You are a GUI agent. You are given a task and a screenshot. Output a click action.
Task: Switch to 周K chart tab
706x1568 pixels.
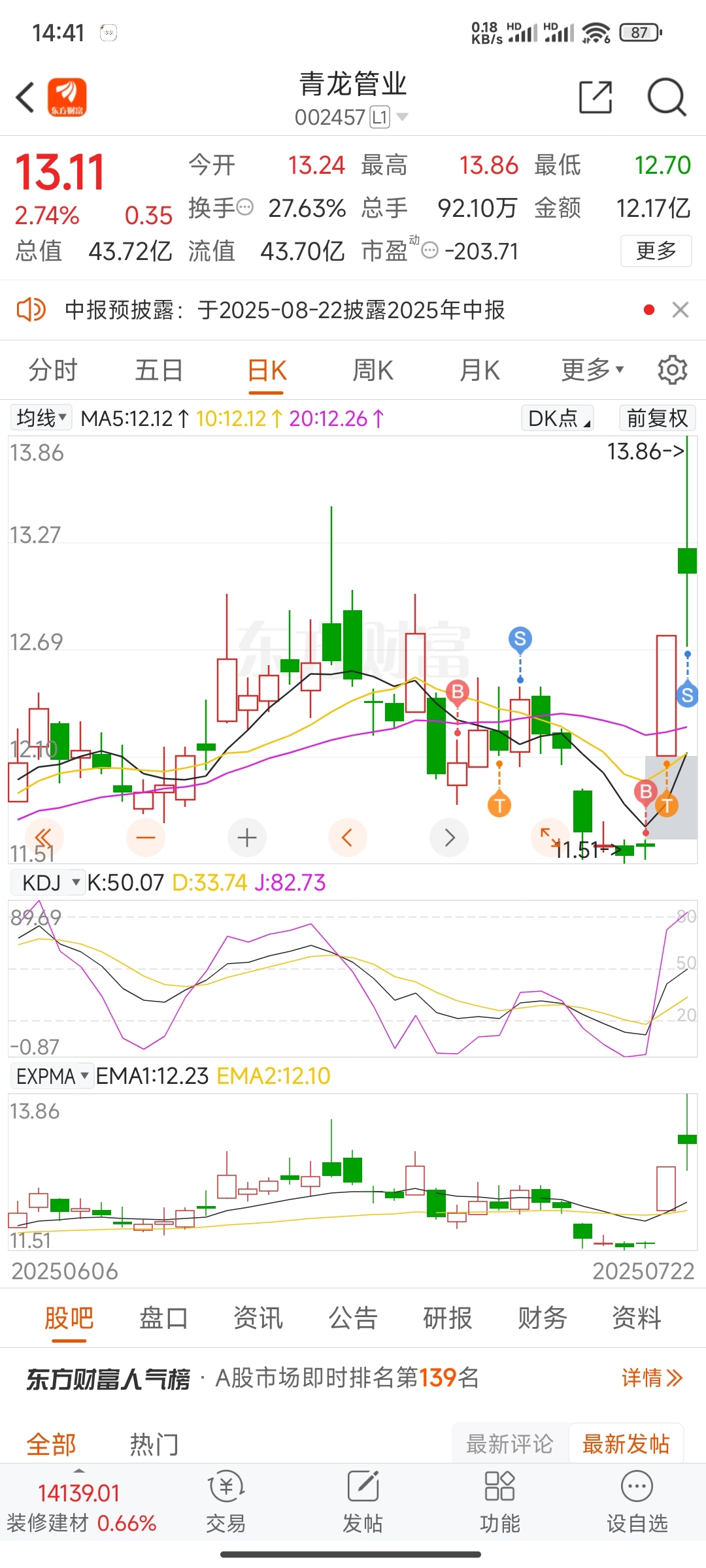pos(373,370)
